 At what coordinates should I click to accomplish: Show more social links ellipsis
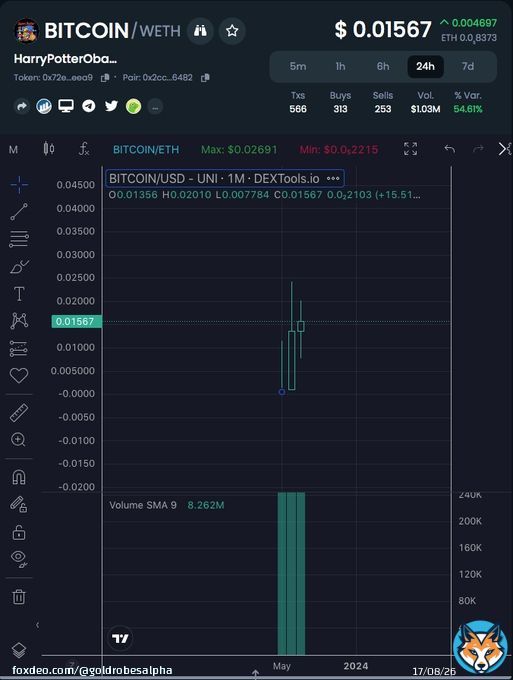[x=155, y=107]
